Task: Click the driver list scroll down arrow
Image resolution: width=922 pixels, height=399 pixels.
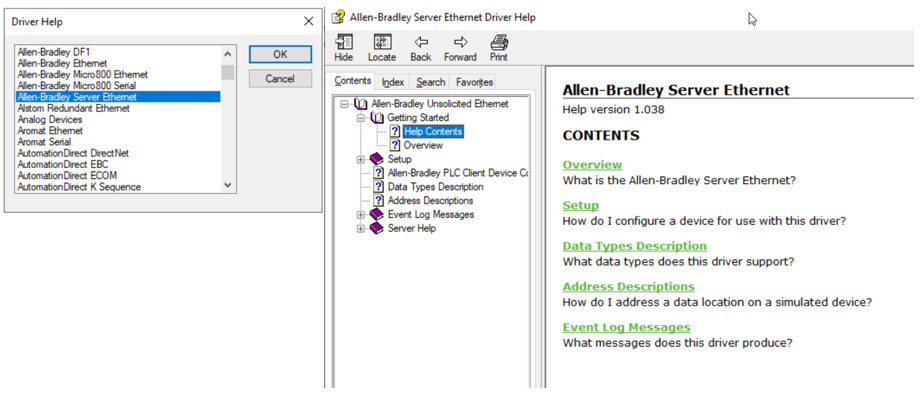Action: [x=228, y=185]
